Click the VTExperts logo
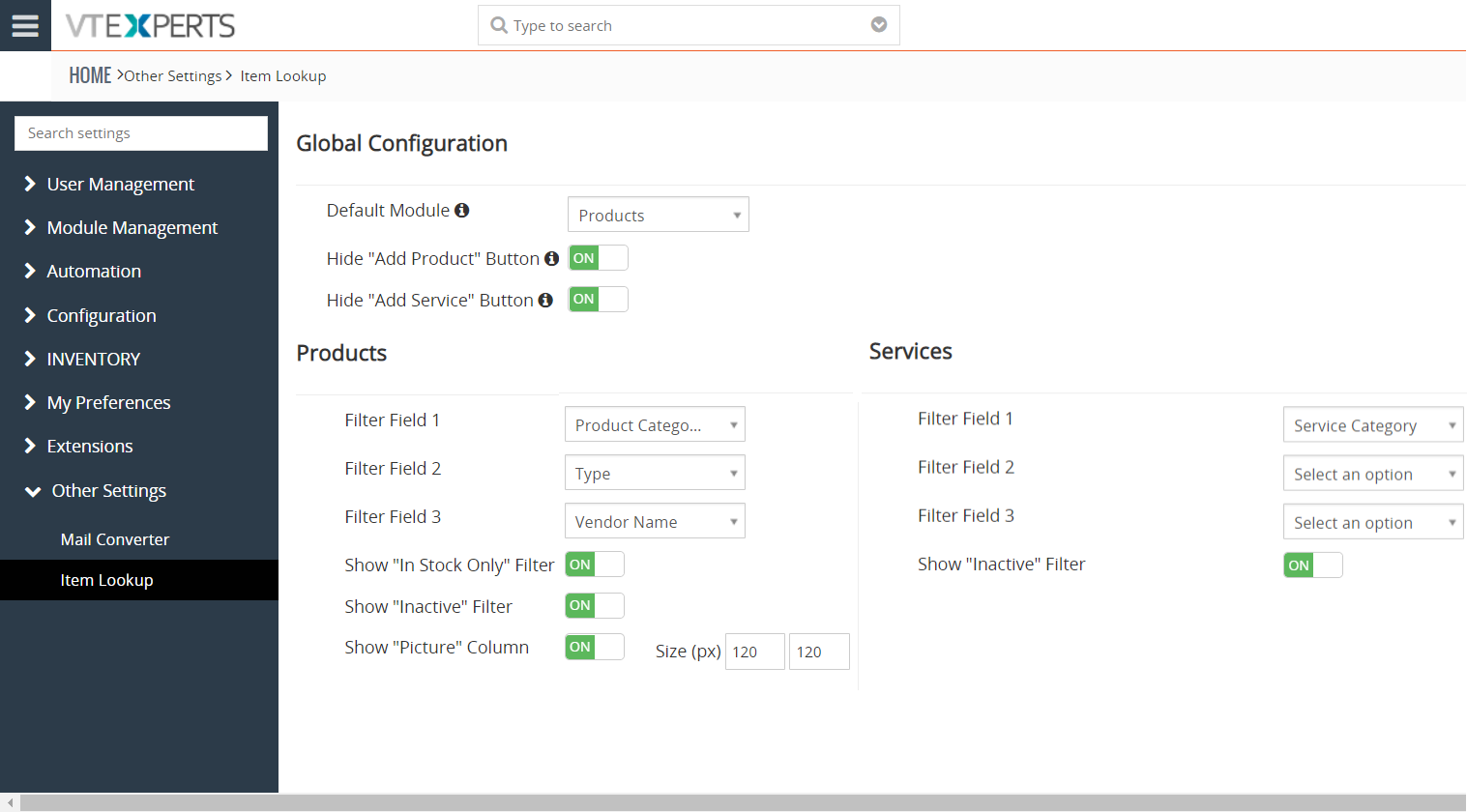 click(150, 26)
